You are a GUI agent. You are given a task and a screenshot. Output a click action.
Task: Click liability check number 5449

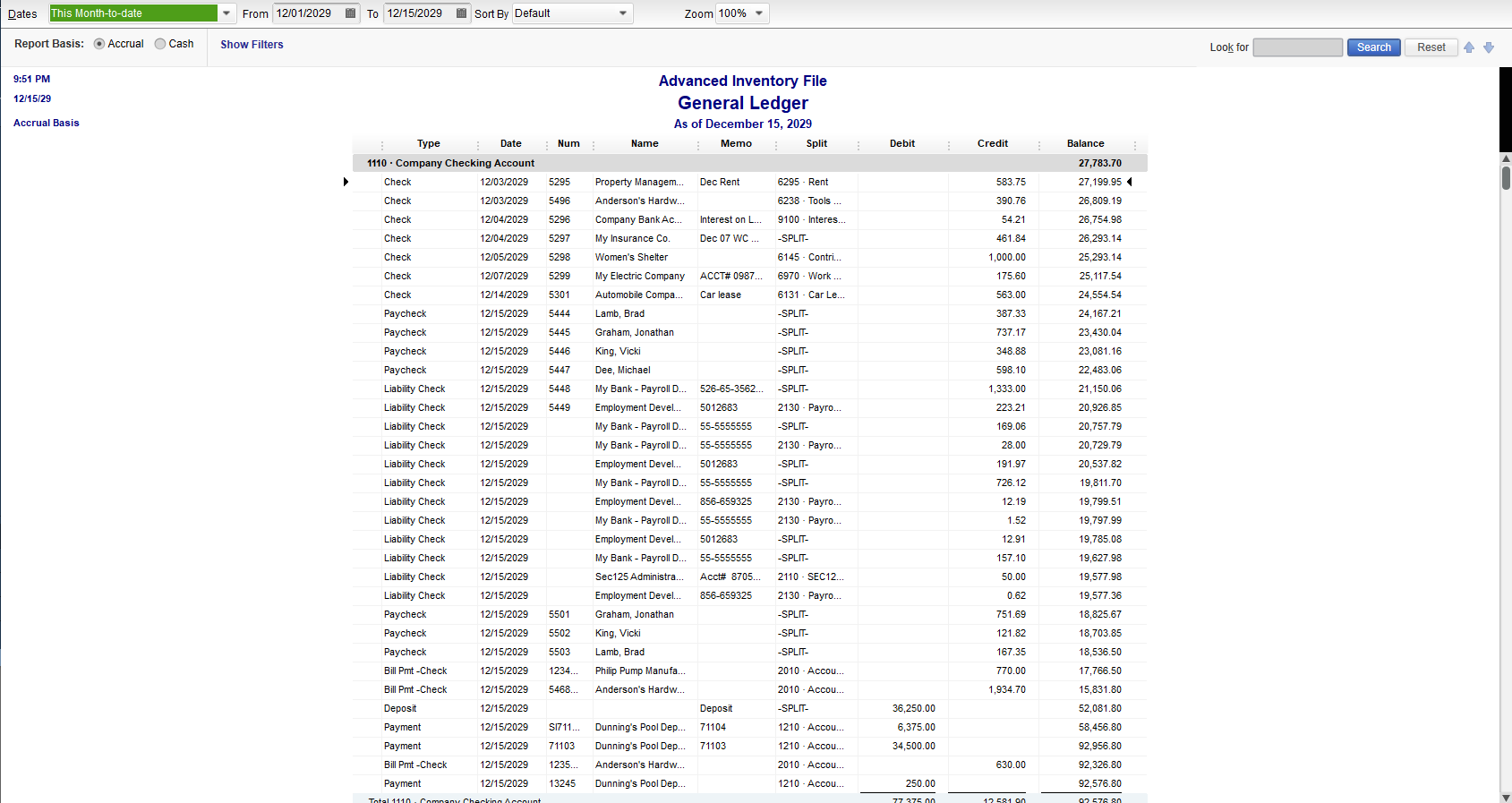click(560, 407)
